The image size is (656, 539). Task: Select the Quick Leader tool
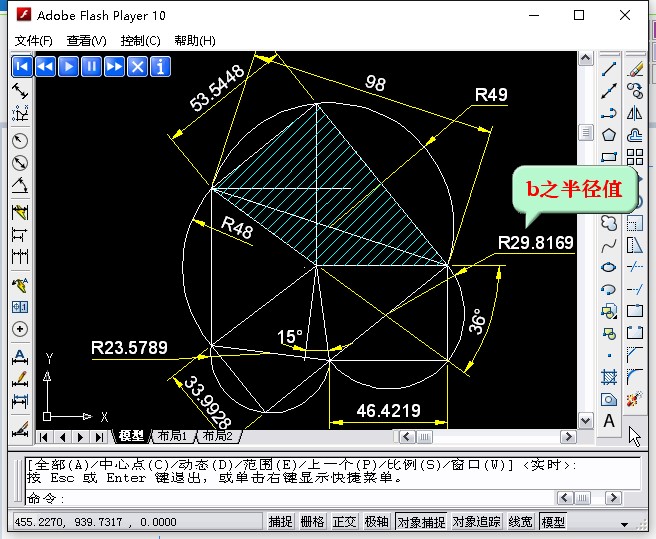coord(20,285)
